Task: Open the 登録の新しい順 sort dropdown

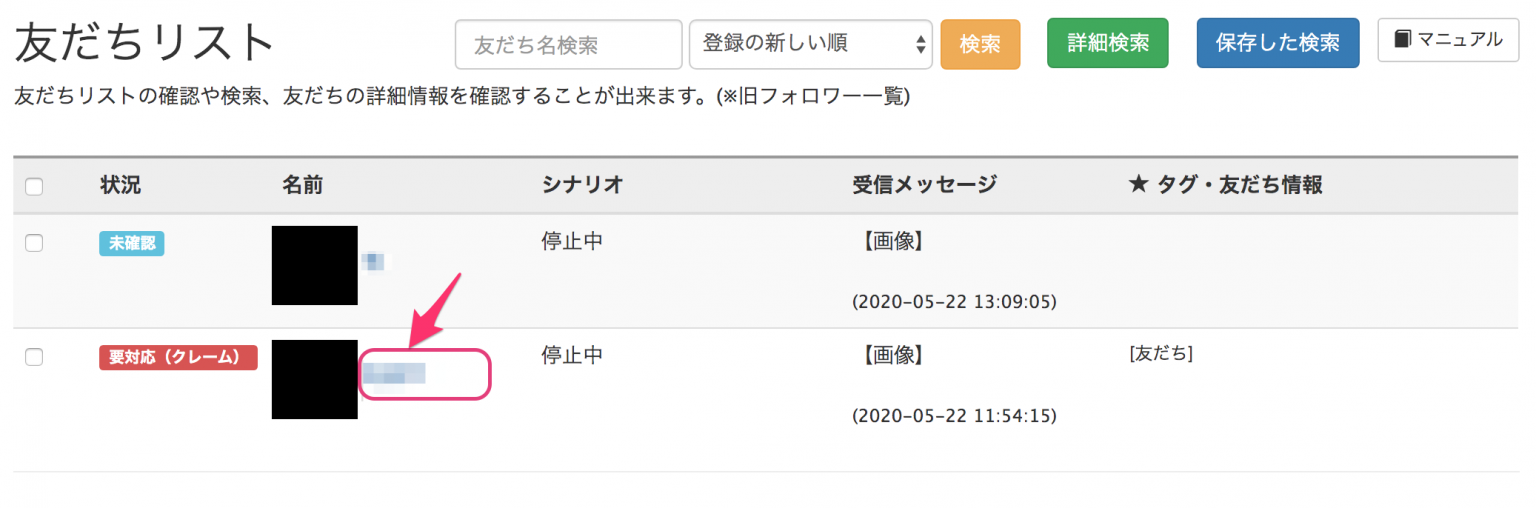Action: pyautogui.click(x=810, y=44)
